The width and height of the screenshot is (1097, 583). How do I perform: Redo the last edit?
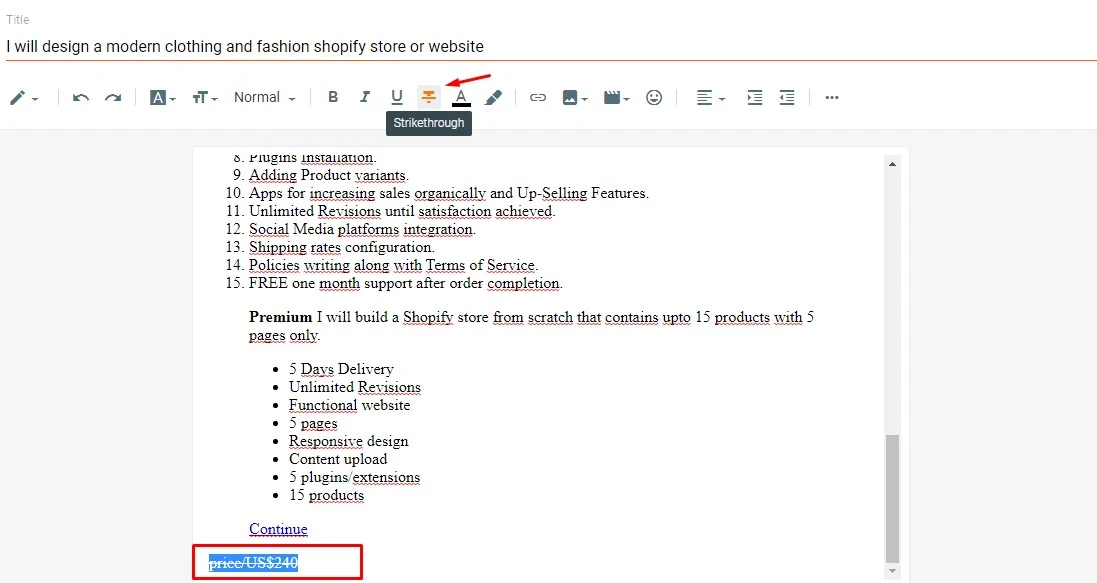113,98
